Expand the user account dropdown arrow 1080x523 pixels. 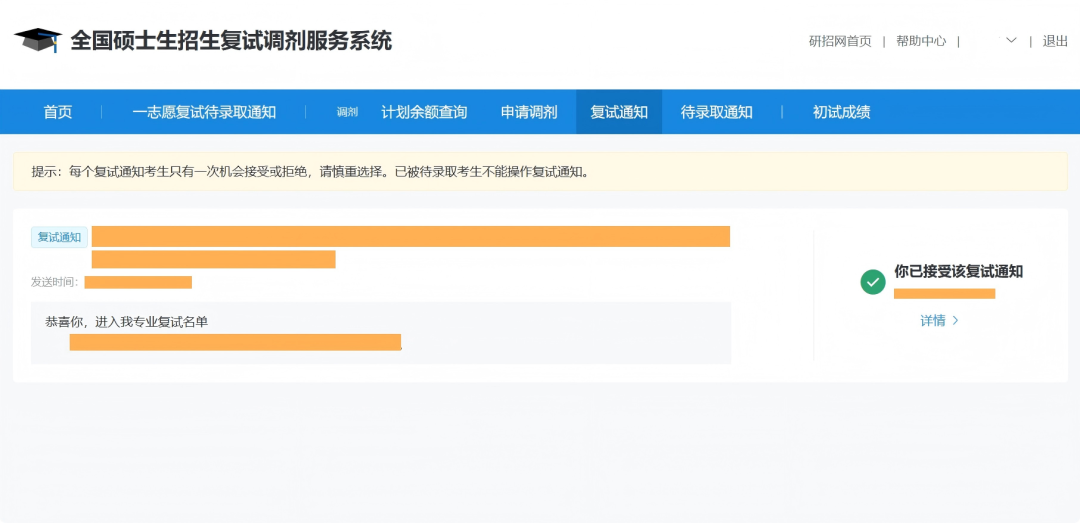coord(1011,41)
